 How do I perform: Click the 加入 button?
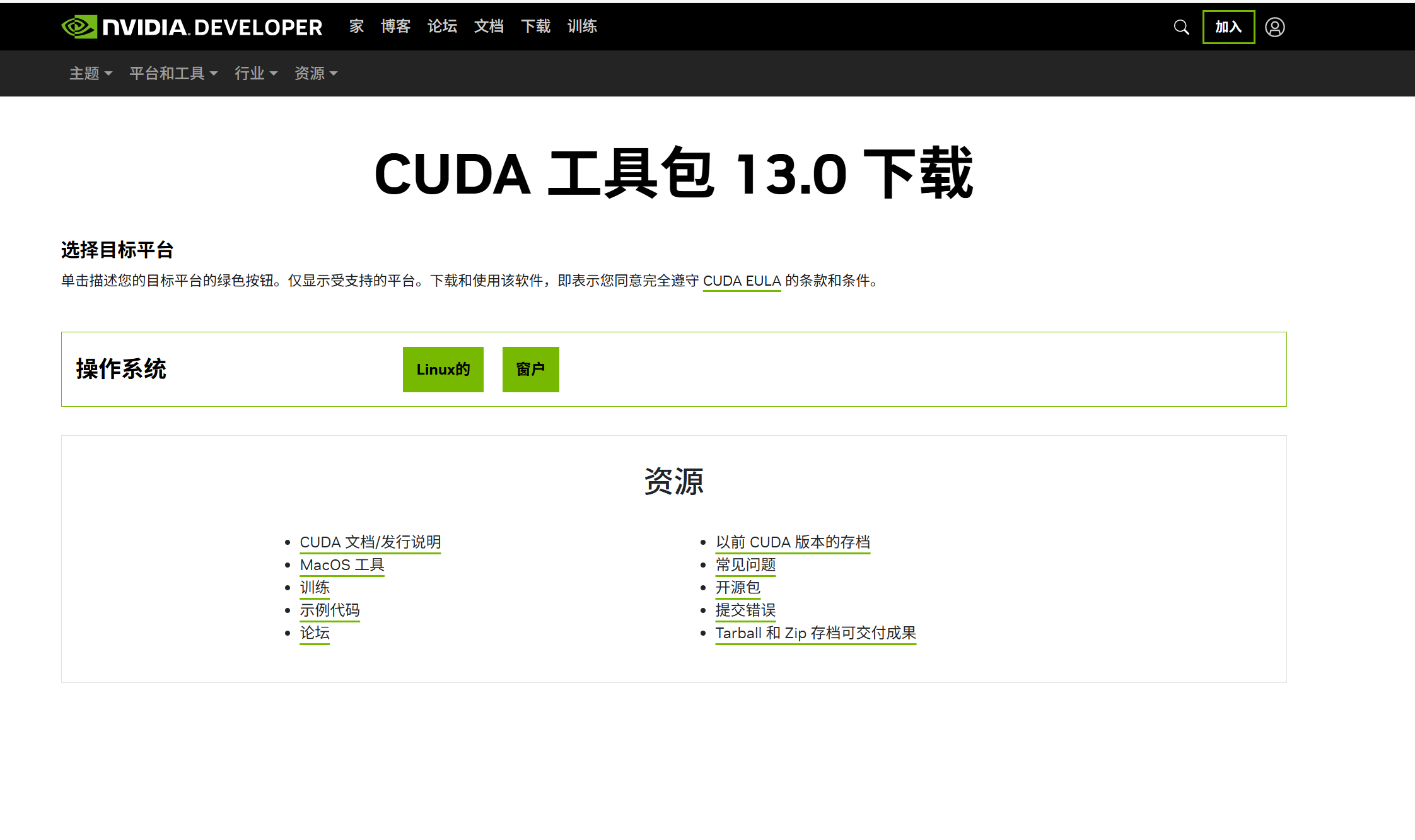1228,26
